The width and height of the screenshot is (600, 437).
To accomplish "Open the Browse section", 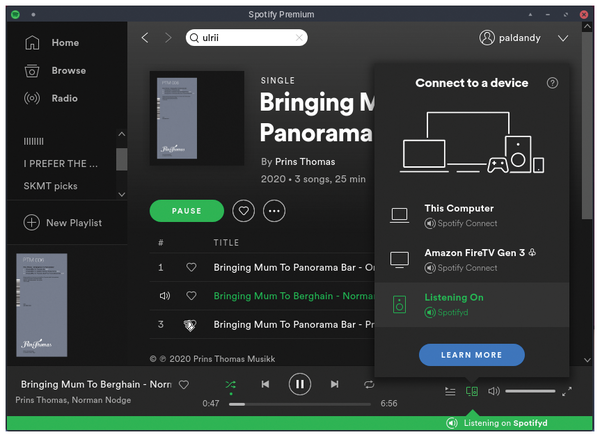I will click(68, 70).
